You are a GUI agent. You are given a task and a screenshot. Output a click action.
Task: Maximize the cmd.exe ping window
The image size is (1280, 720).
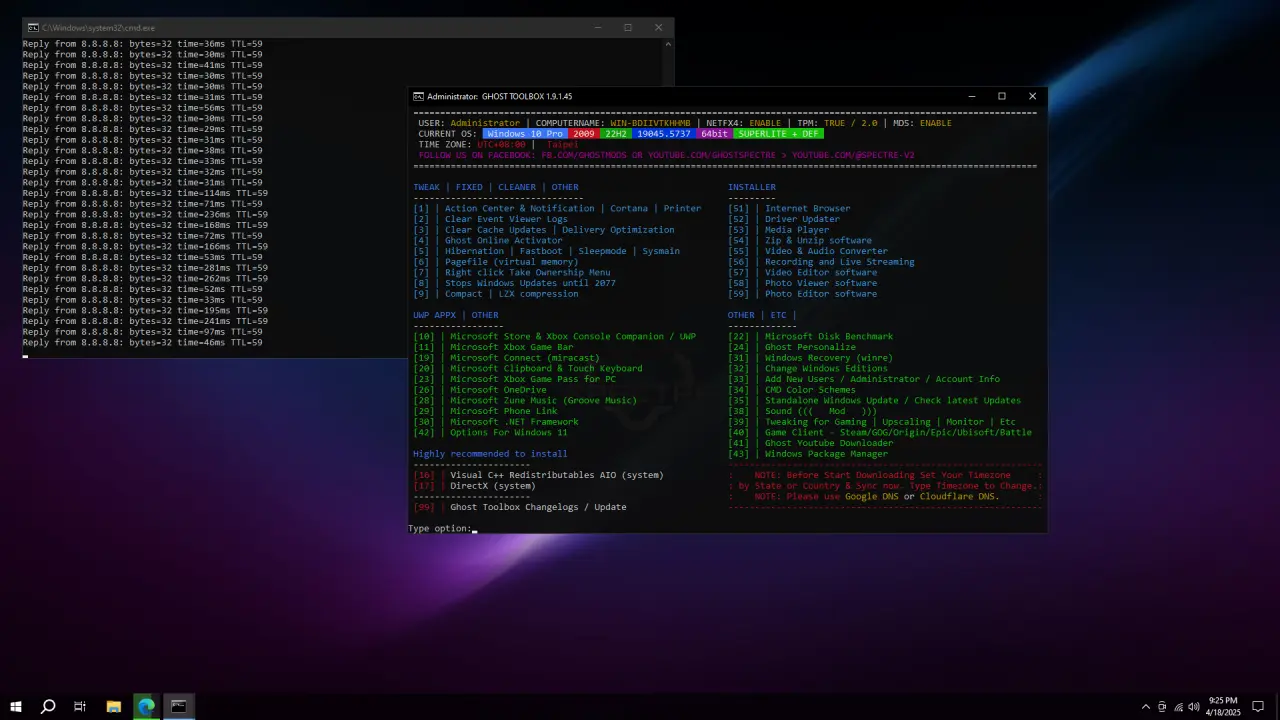pos(628,28)
